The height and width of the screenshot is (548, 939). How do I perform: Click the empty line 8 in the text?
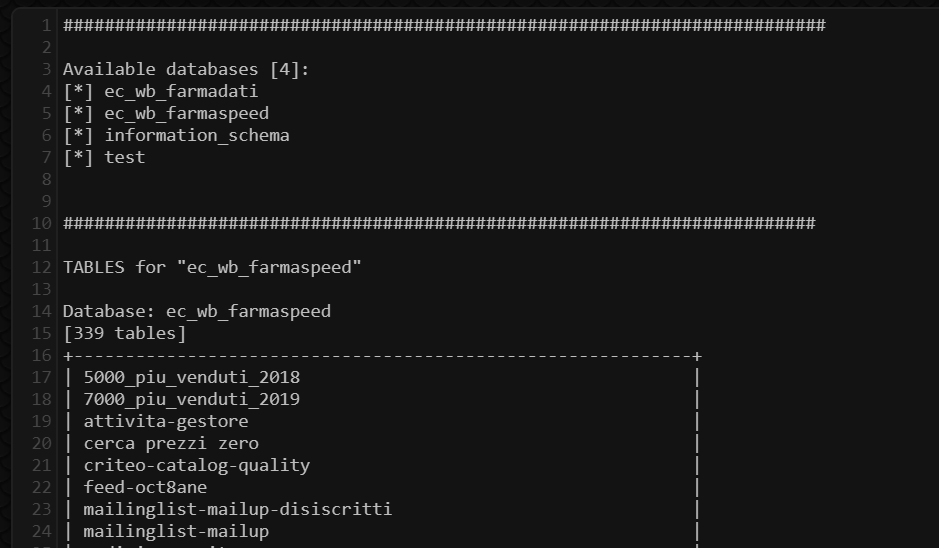coord(300,179)
